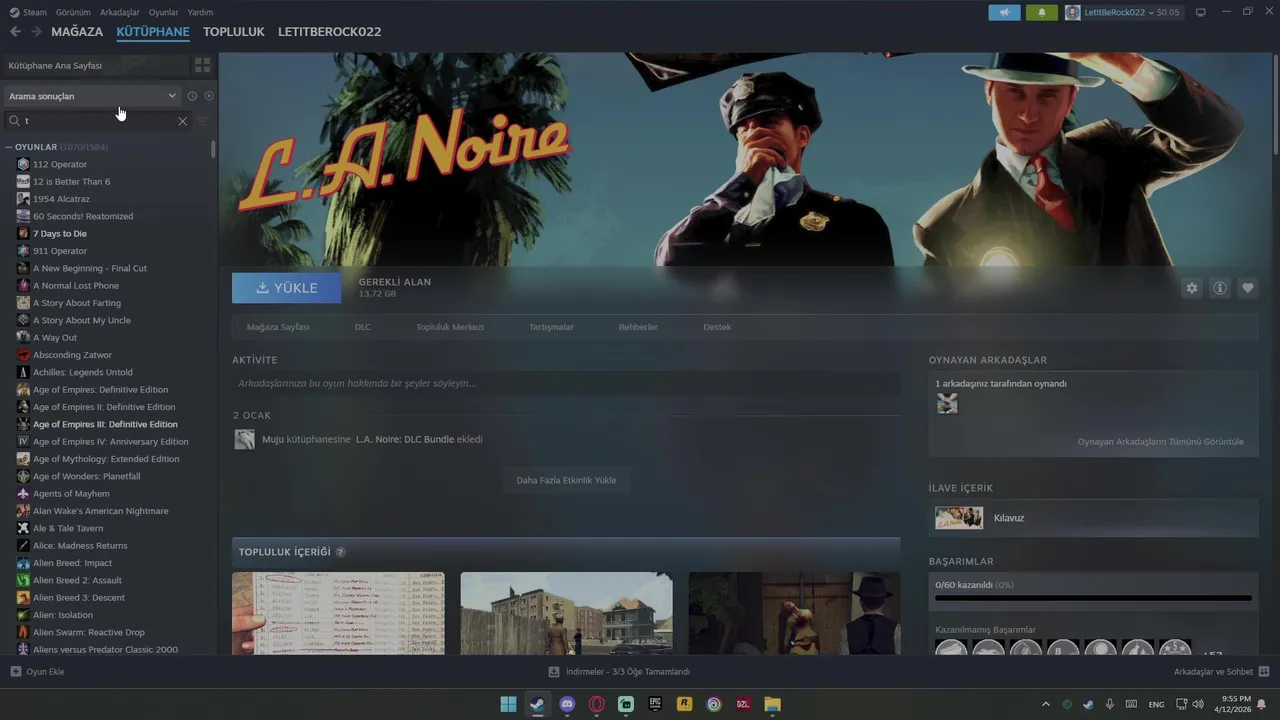Open the 'Topluluk Merkezi' link
1280x720 pixels.
(450, 327)
